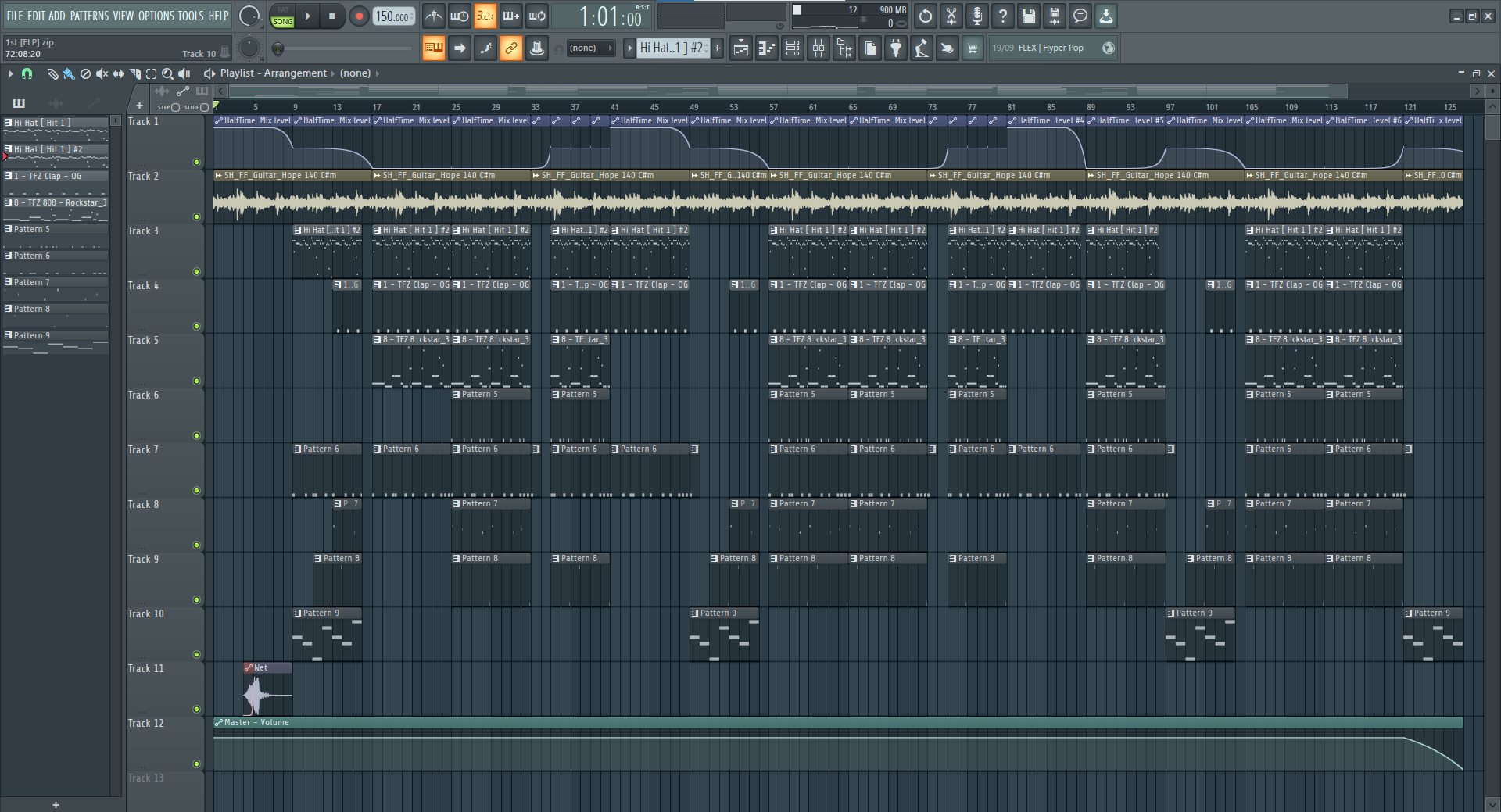Open the (none) breadcrumb in Playlist title
1501x812 pixels.
click(x=355, y=73)
